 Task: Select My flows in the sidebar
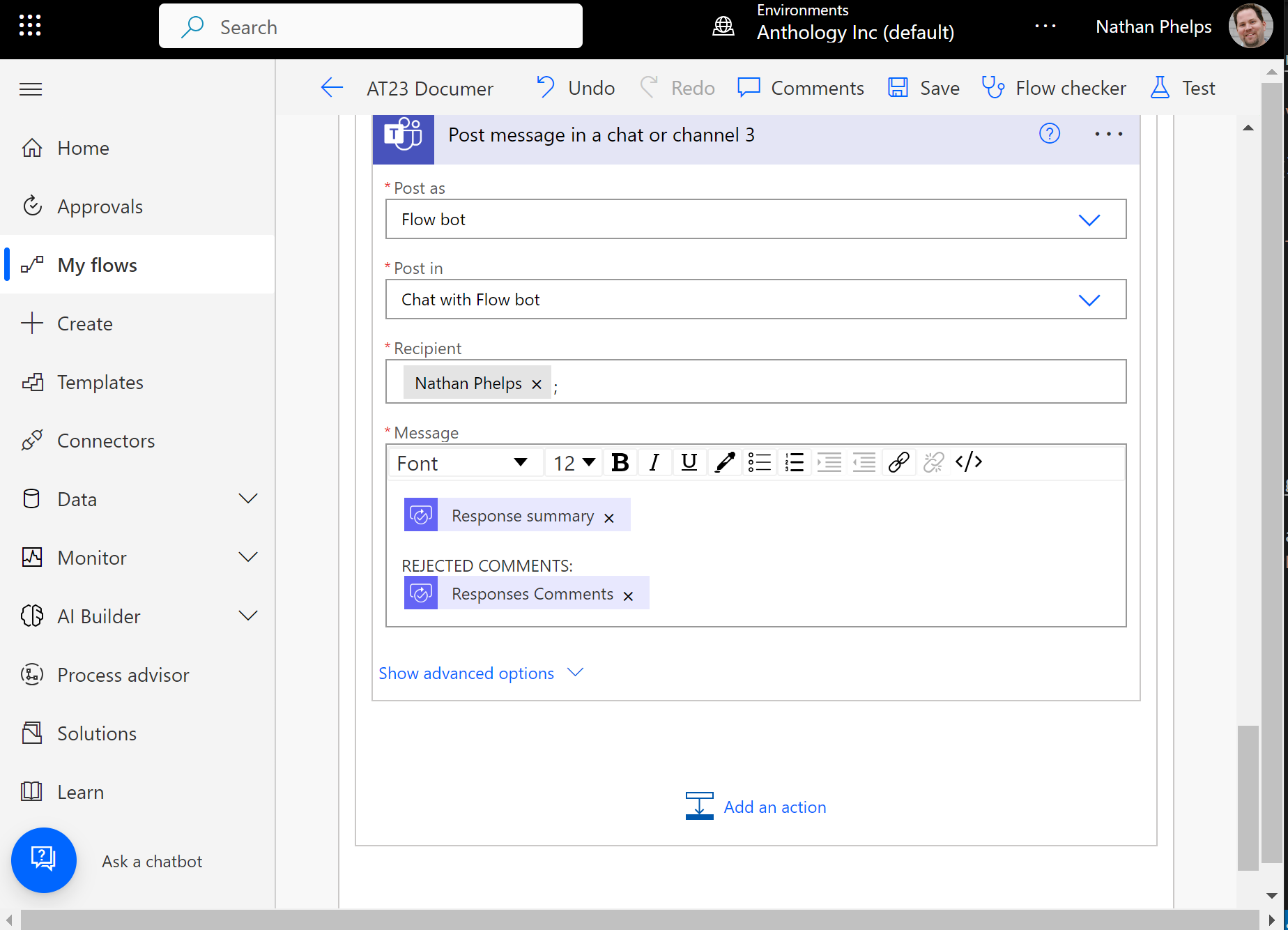click(x=138, y=265)
